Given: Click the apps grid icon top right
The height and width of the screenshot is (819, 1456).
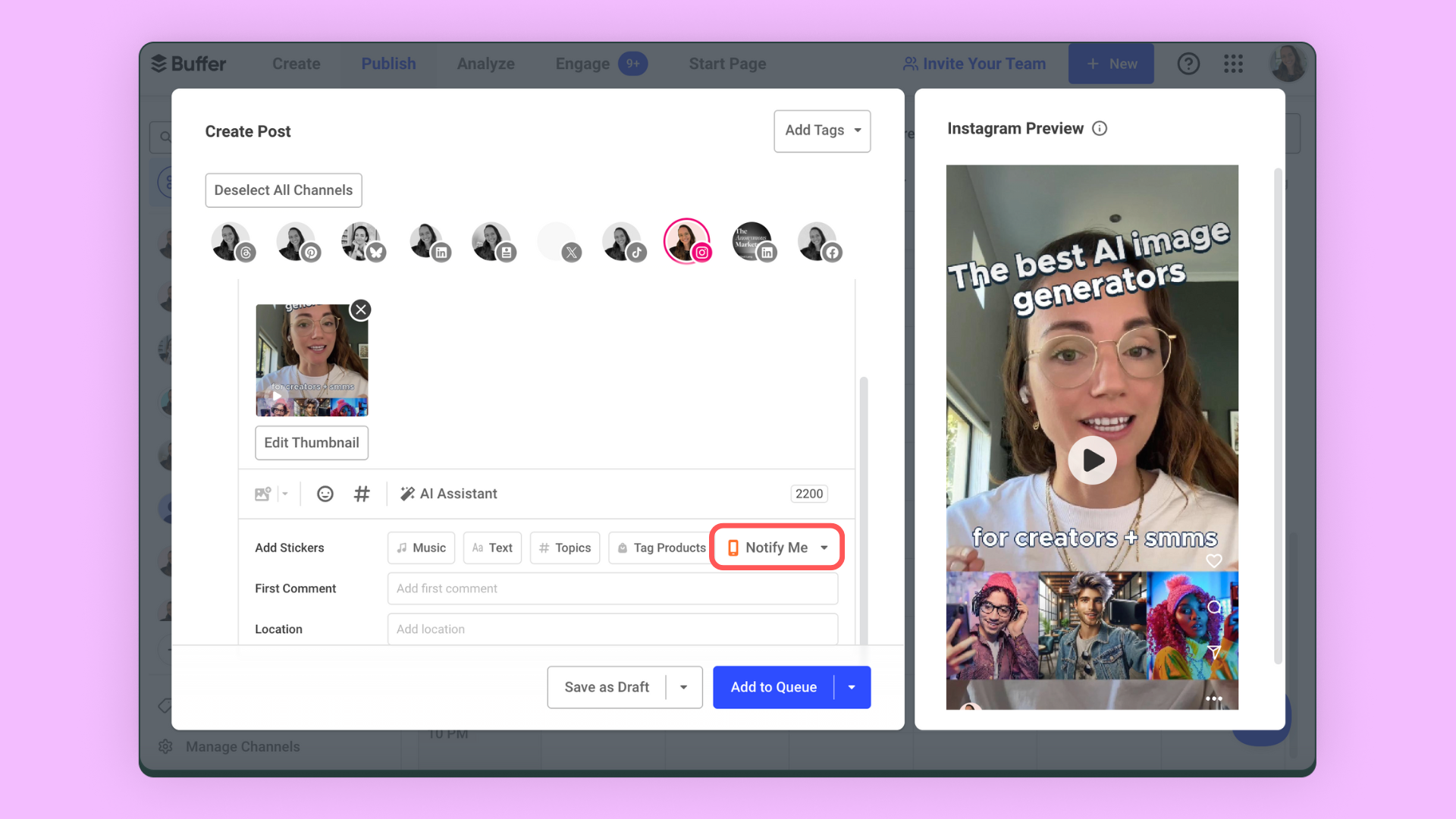Looking at the screenshot, I should tap(1234, 63).
